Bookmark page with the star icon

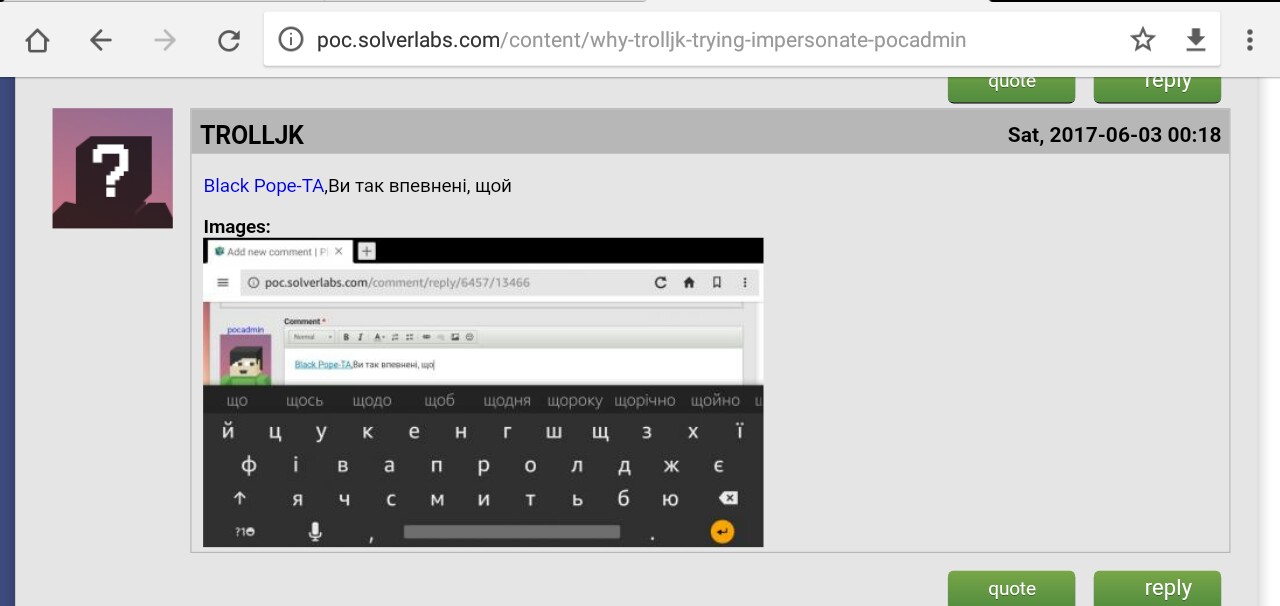[x=1142, y=40]
